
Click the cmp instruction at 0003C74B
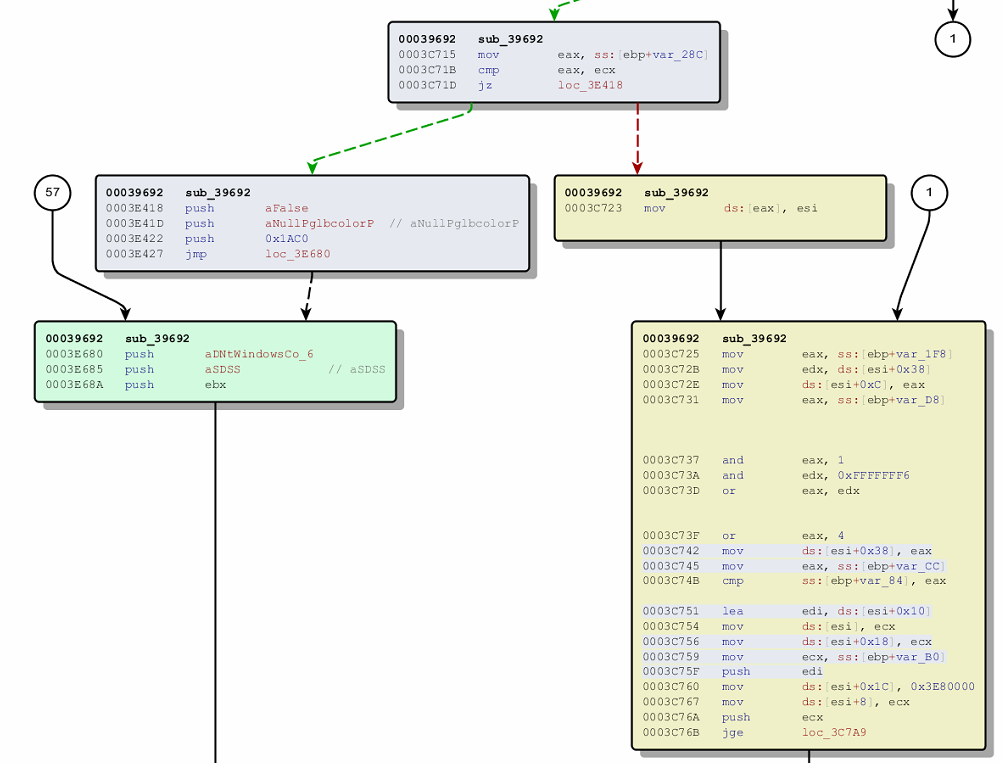tap(733, 581)
